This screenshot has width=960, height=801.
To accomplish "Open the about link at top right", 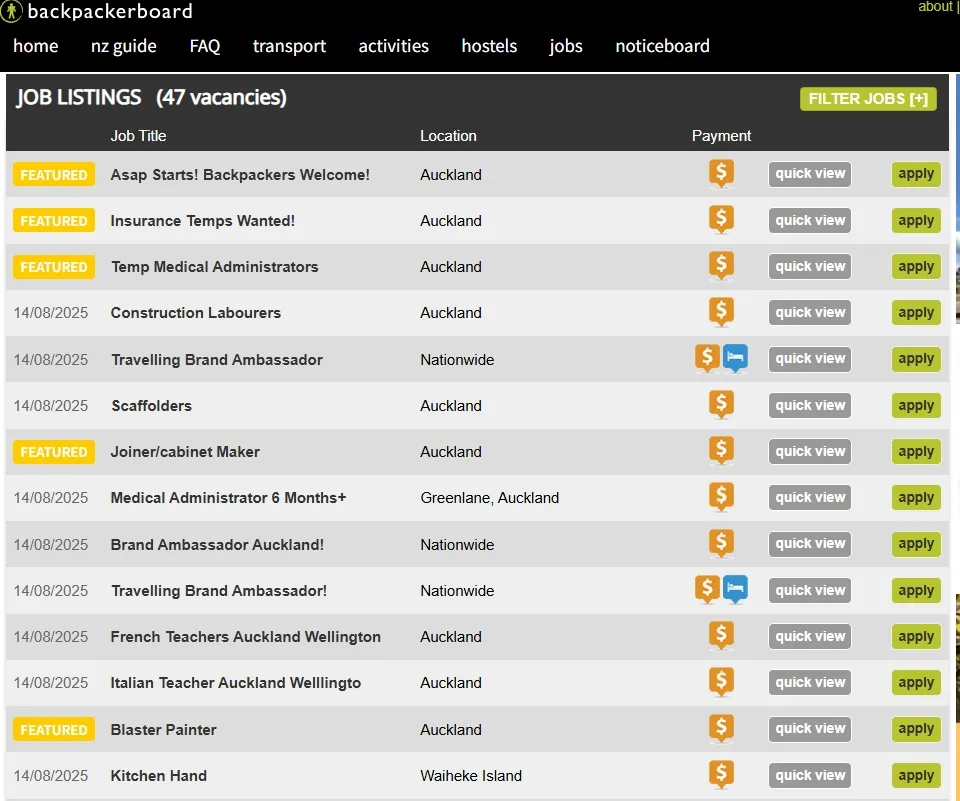I will (x=935, y=7).
